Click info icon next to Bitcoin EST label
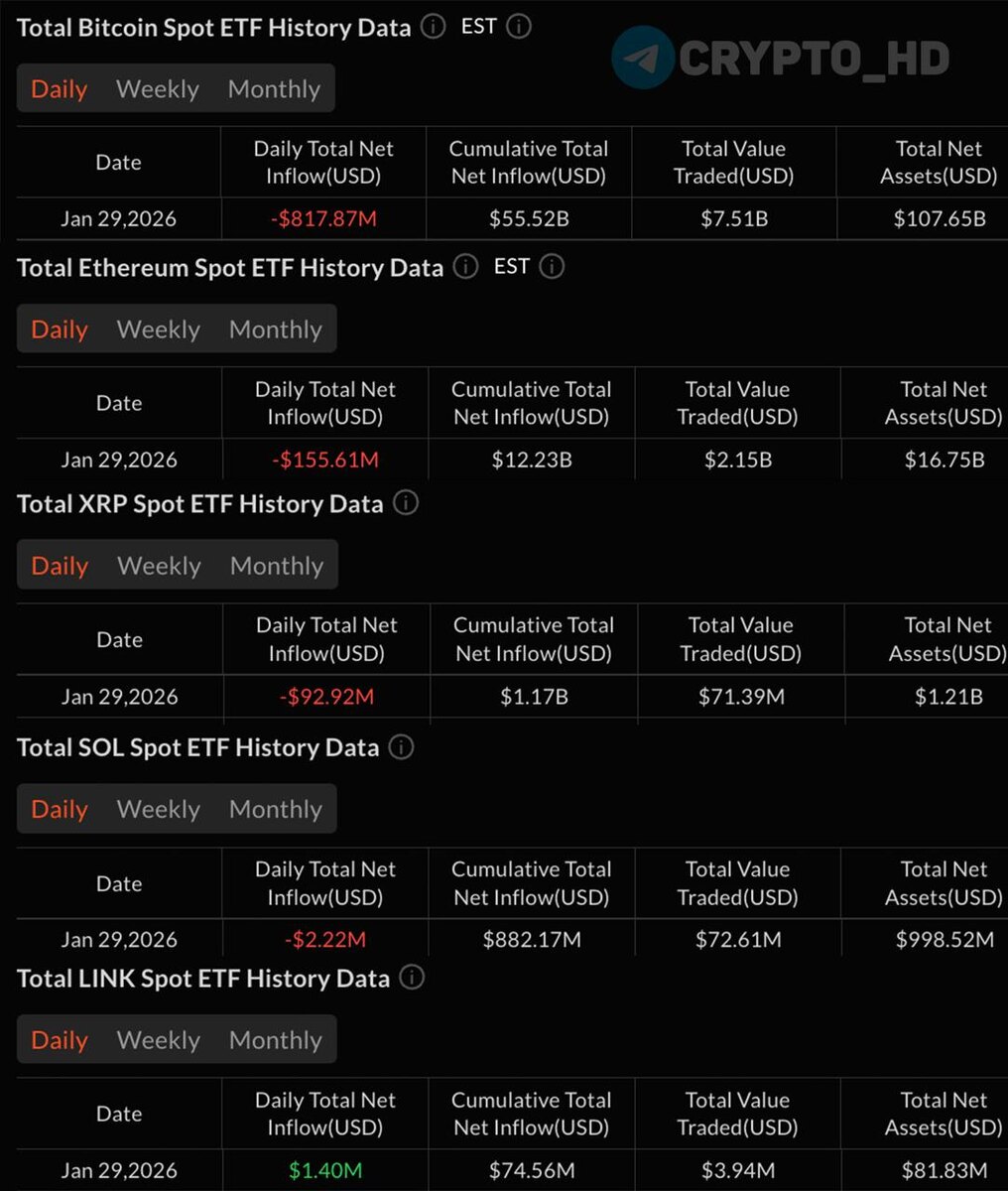1008x1191 pixels. pyautogui.click(x=519, y=27)
